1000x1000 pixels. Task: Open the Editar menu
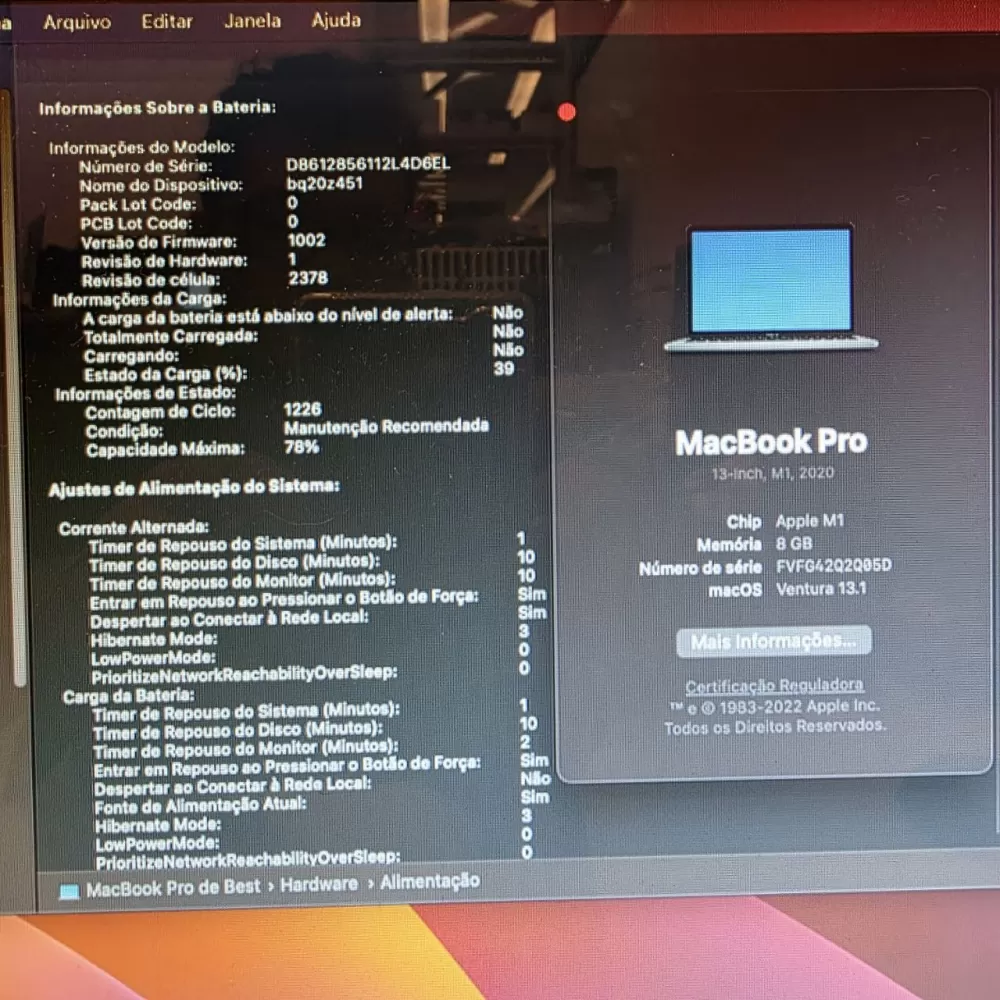[x=167, y=21]
